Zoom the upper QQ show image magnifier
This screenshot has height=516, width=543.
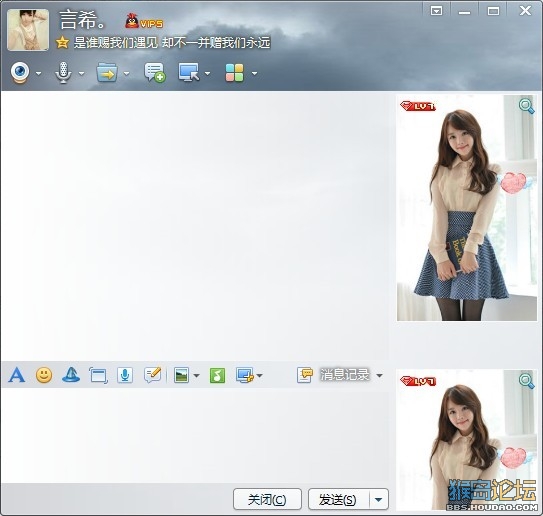coord(526,106)
